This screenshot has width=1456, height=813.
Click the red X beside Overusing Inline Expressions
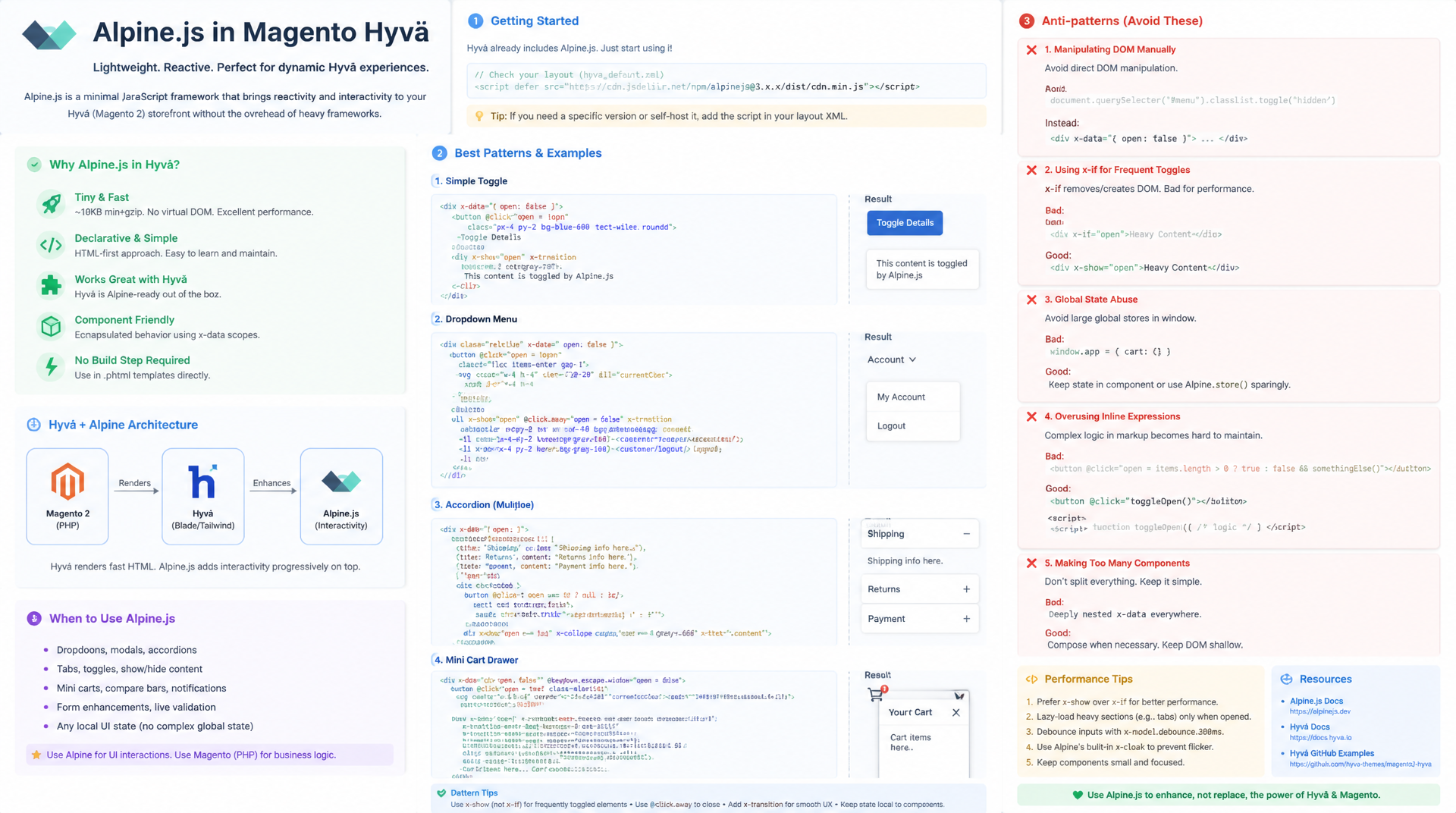click(1031, 416)
